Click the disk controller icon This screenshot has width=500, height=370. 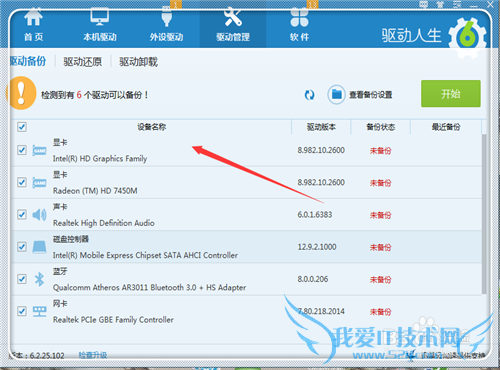pos(39,247)
